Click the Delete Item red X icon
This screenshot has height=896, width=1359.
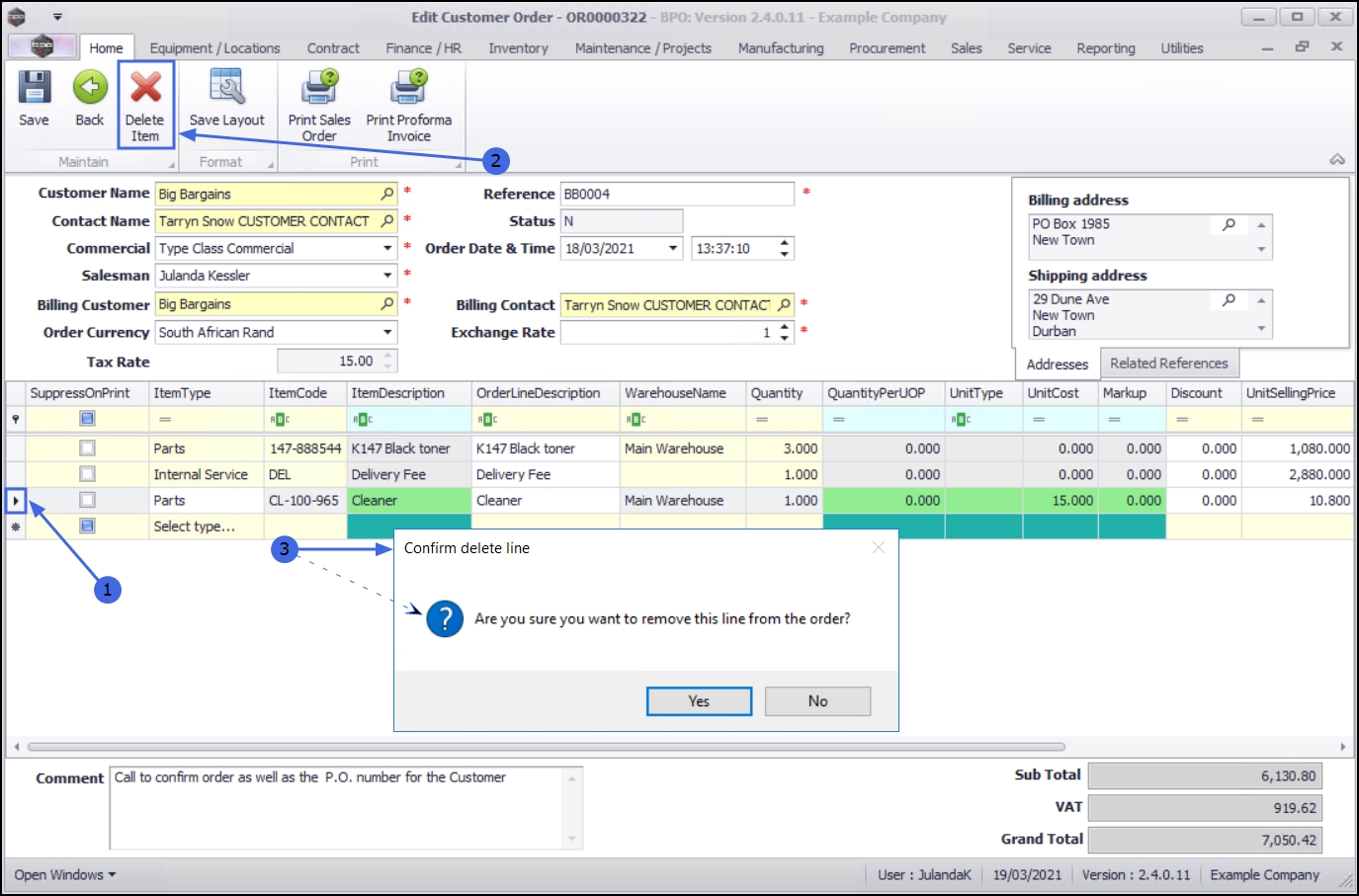pyautogui.click(x=145, y=88)
